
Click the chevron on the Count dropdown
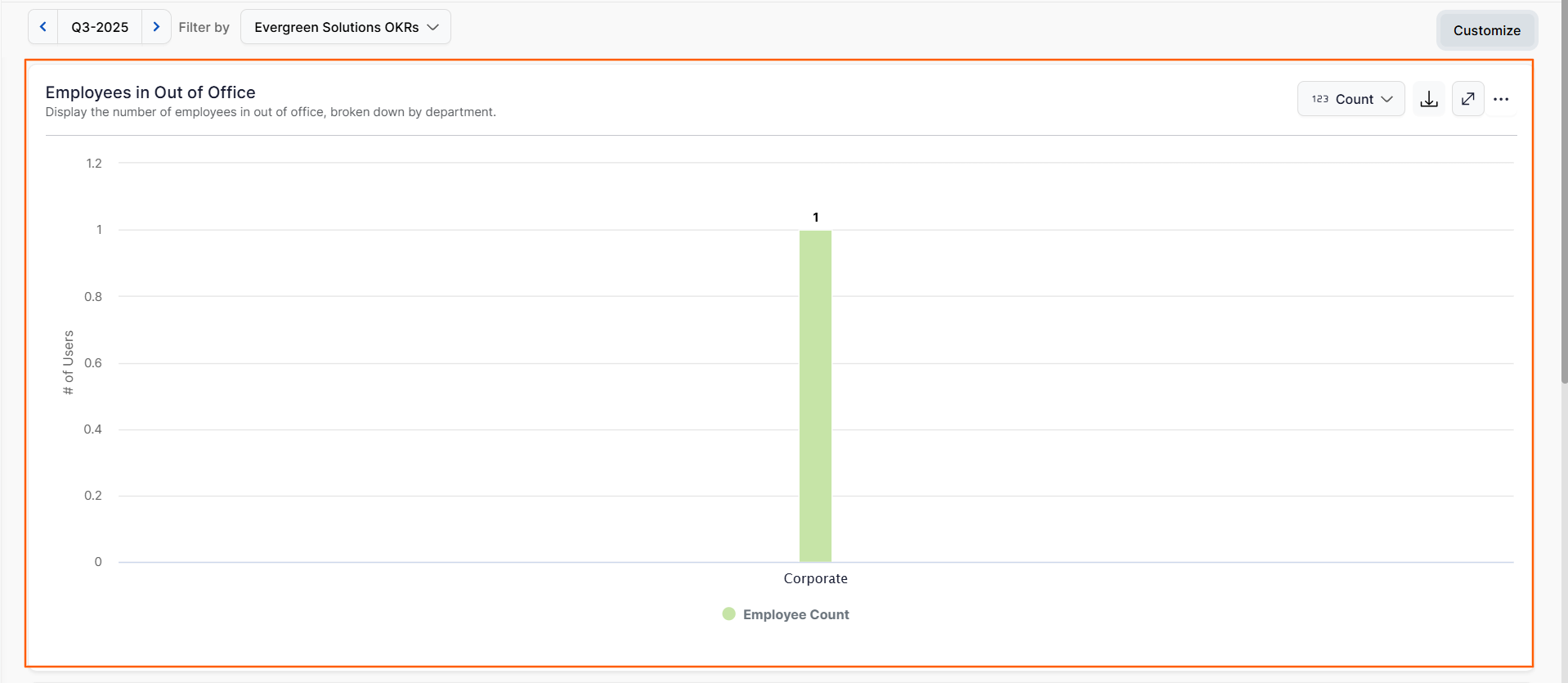pos(1387,99)
